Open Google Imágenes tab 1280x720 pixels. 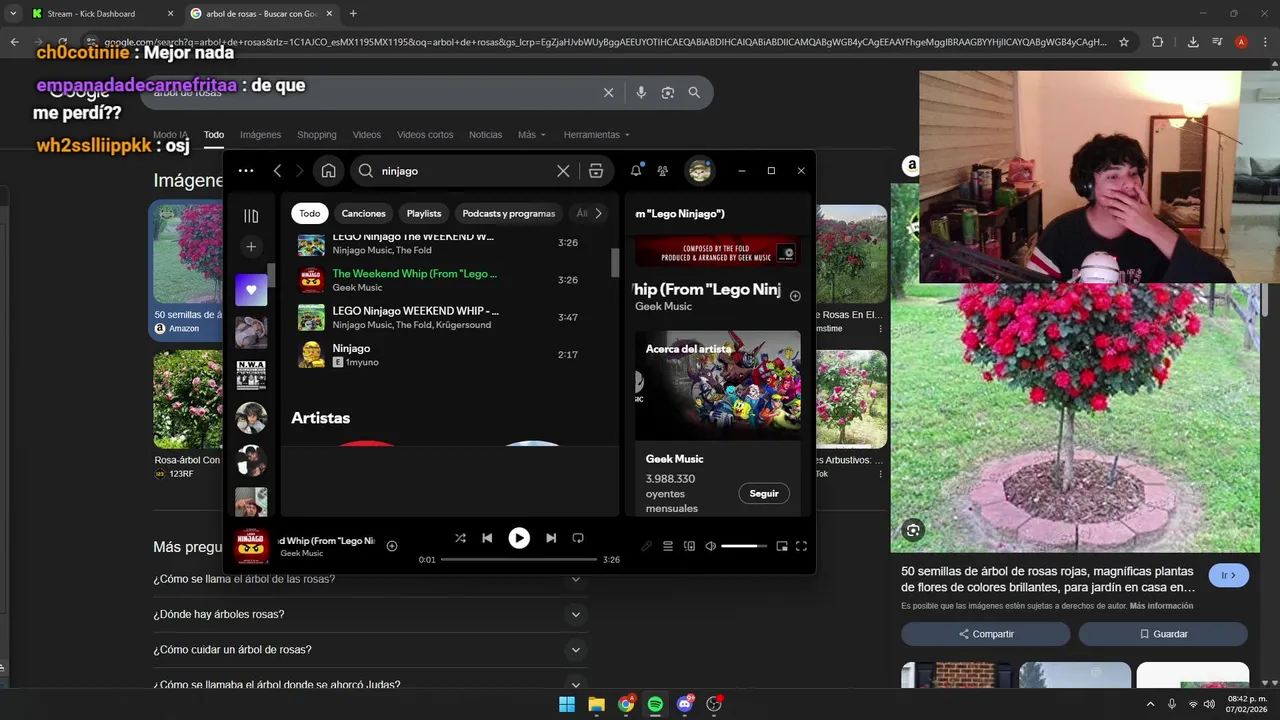point(260,135)
